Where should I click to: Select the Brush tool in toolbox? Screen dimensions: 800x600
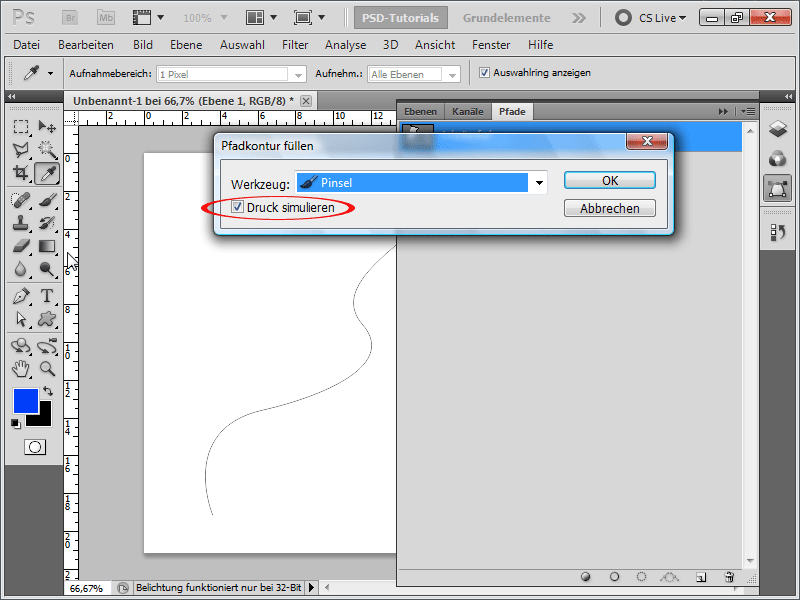(x=47, y=200)
